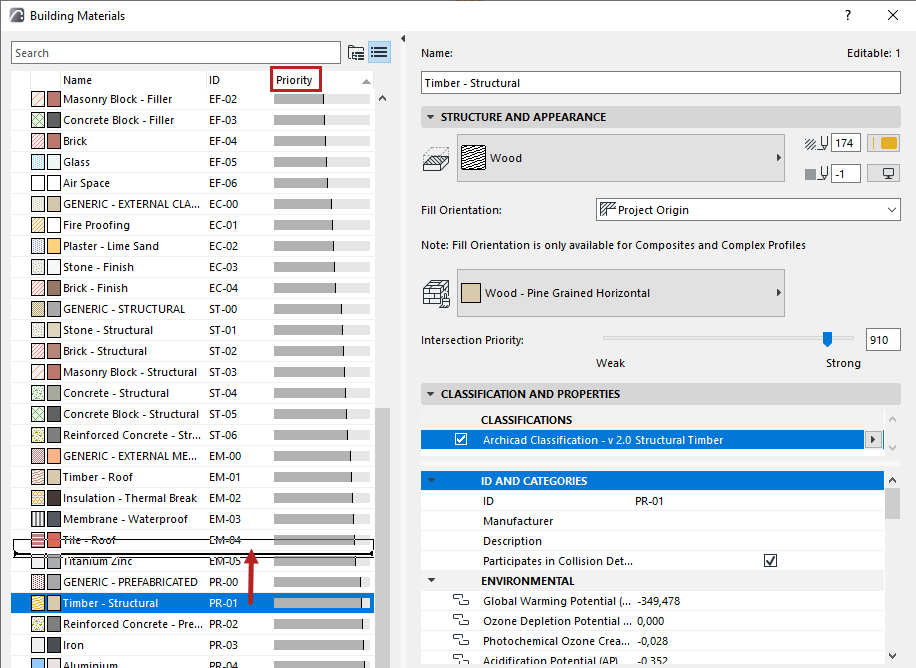Click Global Warming Potential value -349,478
Viewport: 916px width, 668px height.
(658, 601)
